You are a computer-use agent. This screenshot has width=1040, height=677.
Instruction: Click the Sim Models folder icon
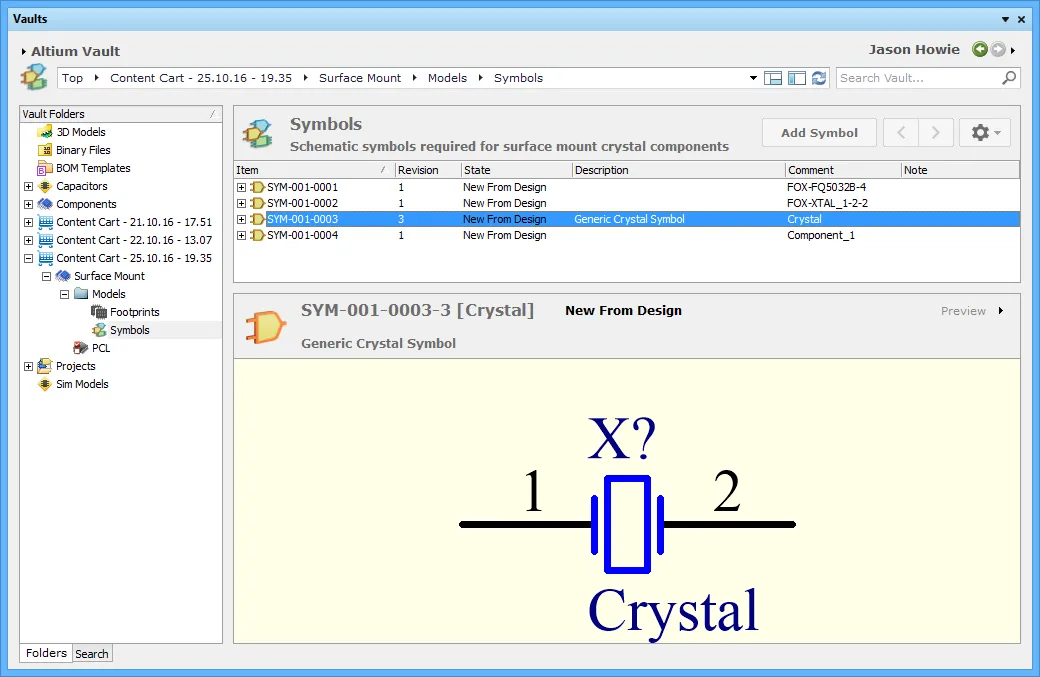(45, 384)
